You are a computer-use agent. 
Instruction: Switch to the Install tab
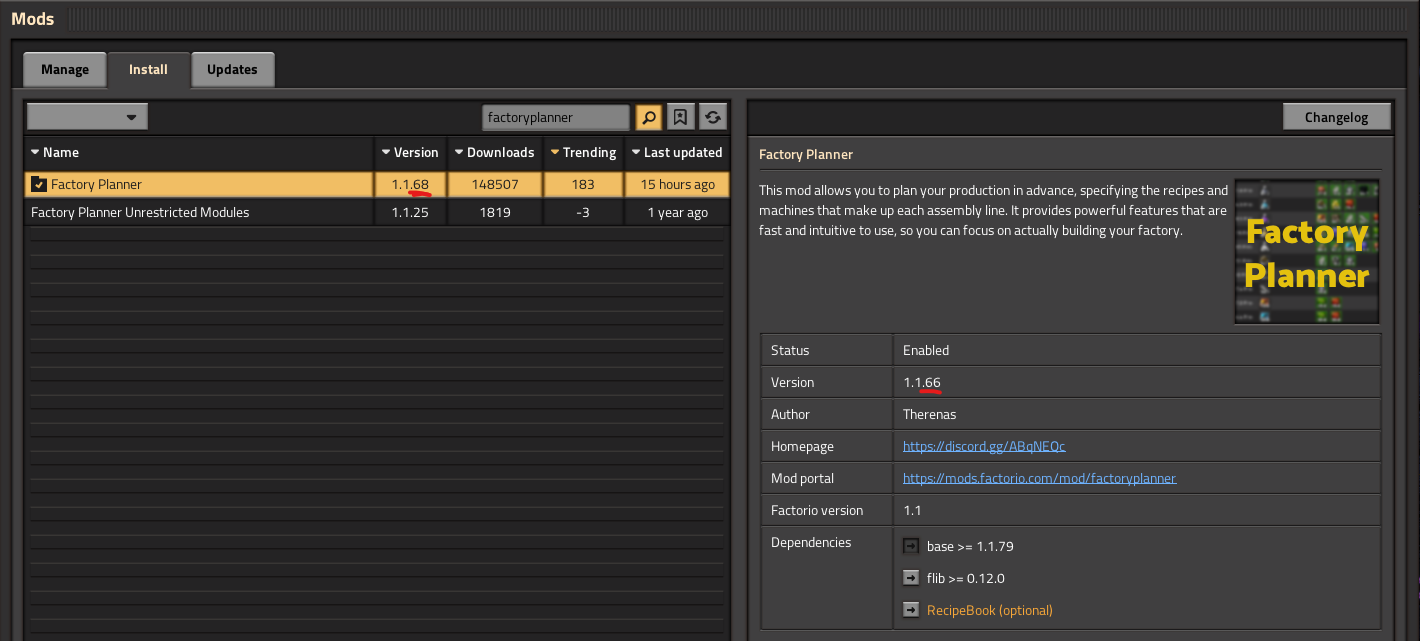point(148,70)
